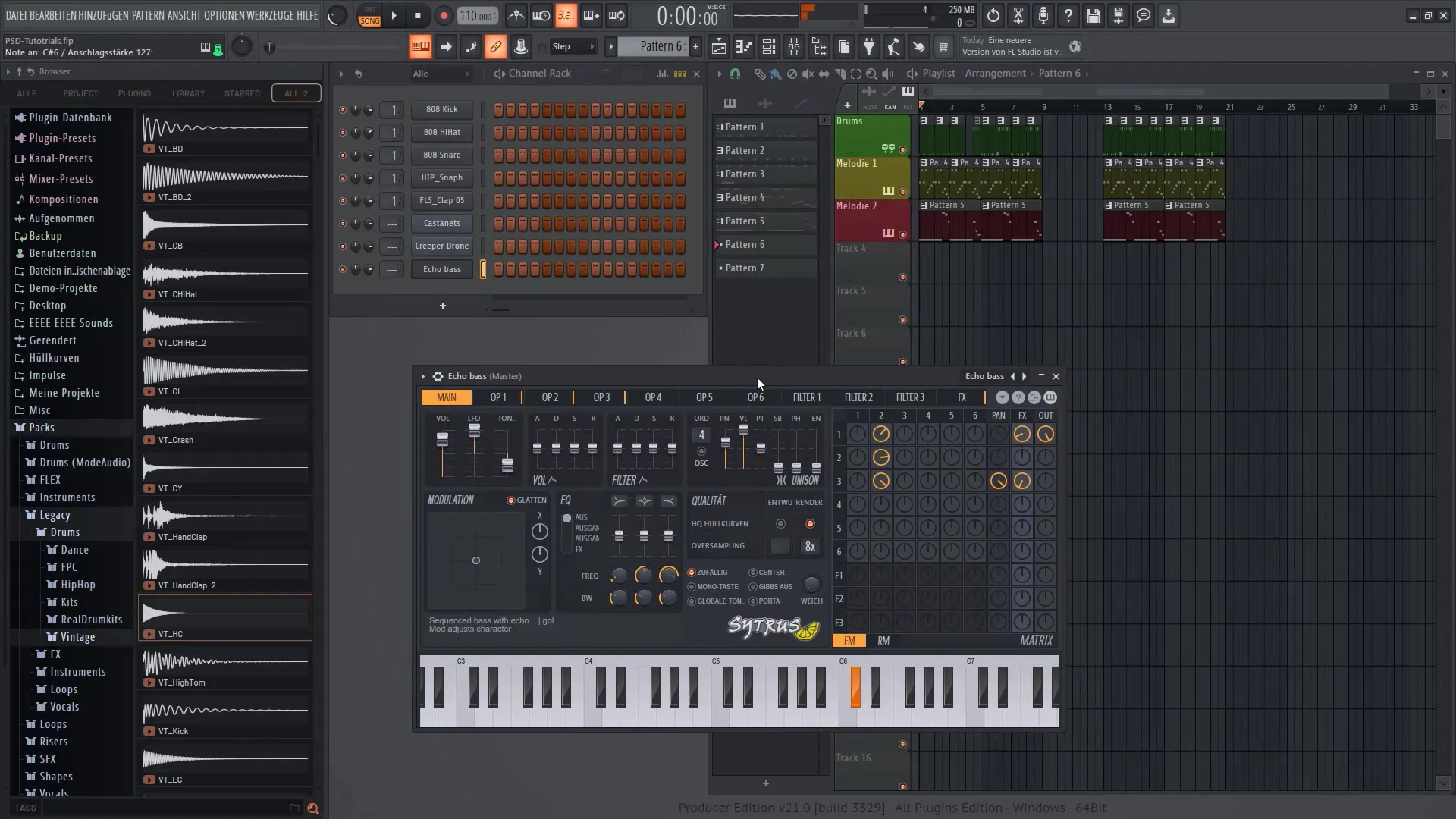Viewport: 1456px width, 819px height.
Task: Select the playlist zoom tool icon
Action: pos(871,74)
